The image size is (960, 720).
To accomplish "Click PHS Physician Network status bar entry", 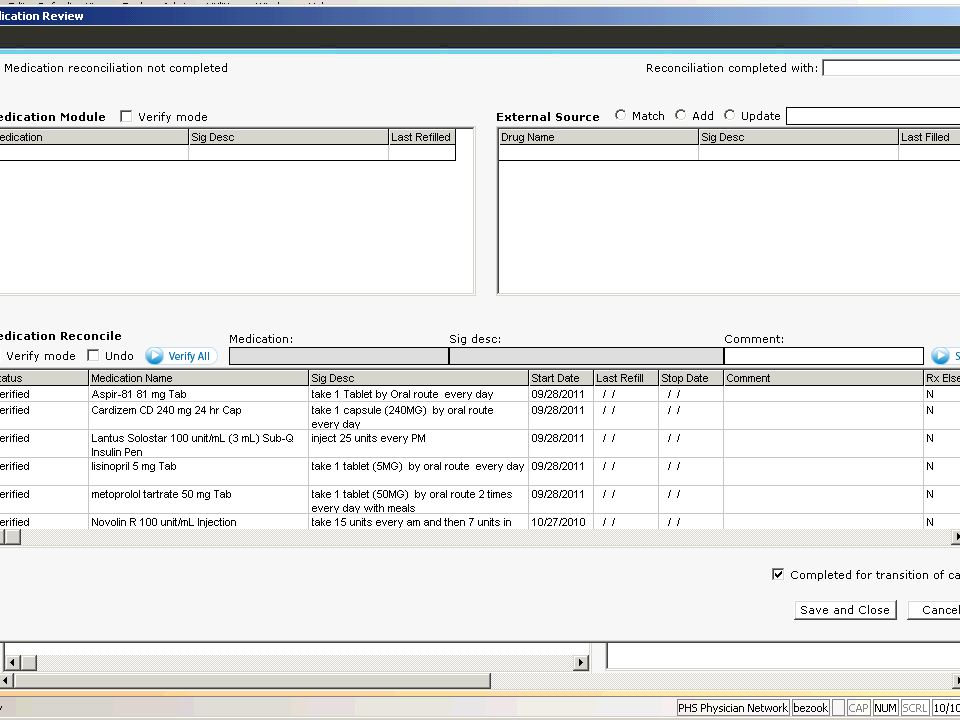I will pyautogui.click(x=733, y=708).
